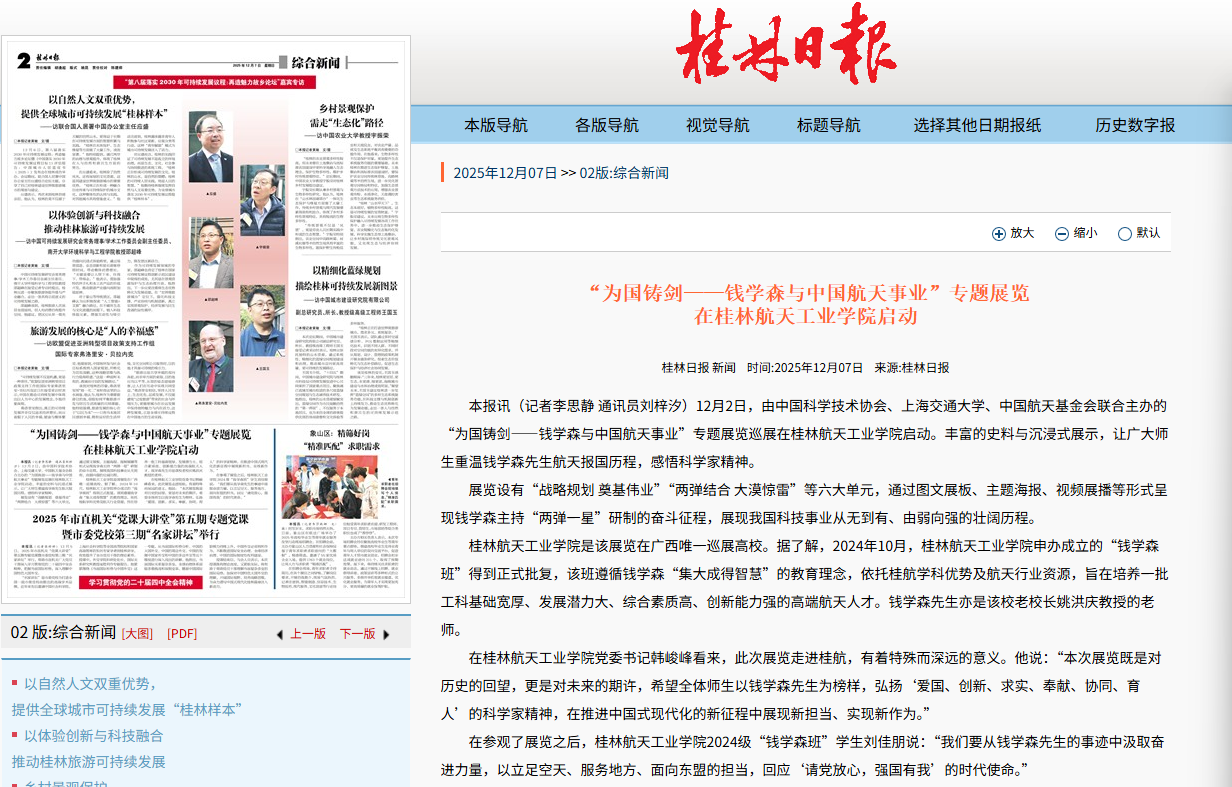1232x787 pixels.
Task: Open the 标题导航 menu
Action: click(x=828, y=125)
